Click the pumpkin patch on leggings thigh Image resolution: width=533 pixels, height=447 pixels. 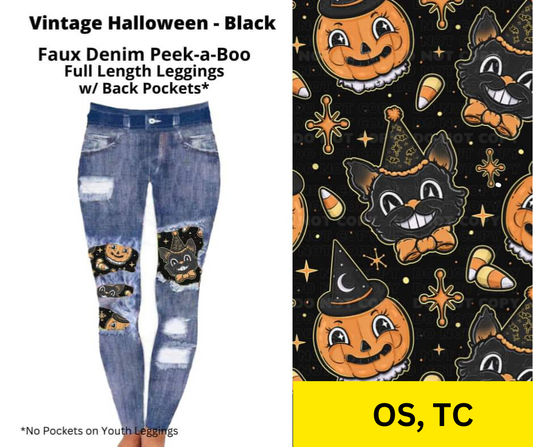[114, 258]
